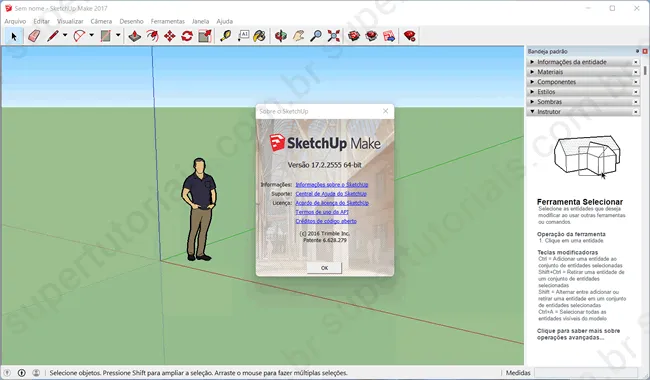Click the Instrutor house illustration
Screen dimensions: 650x380
point(587,157)
